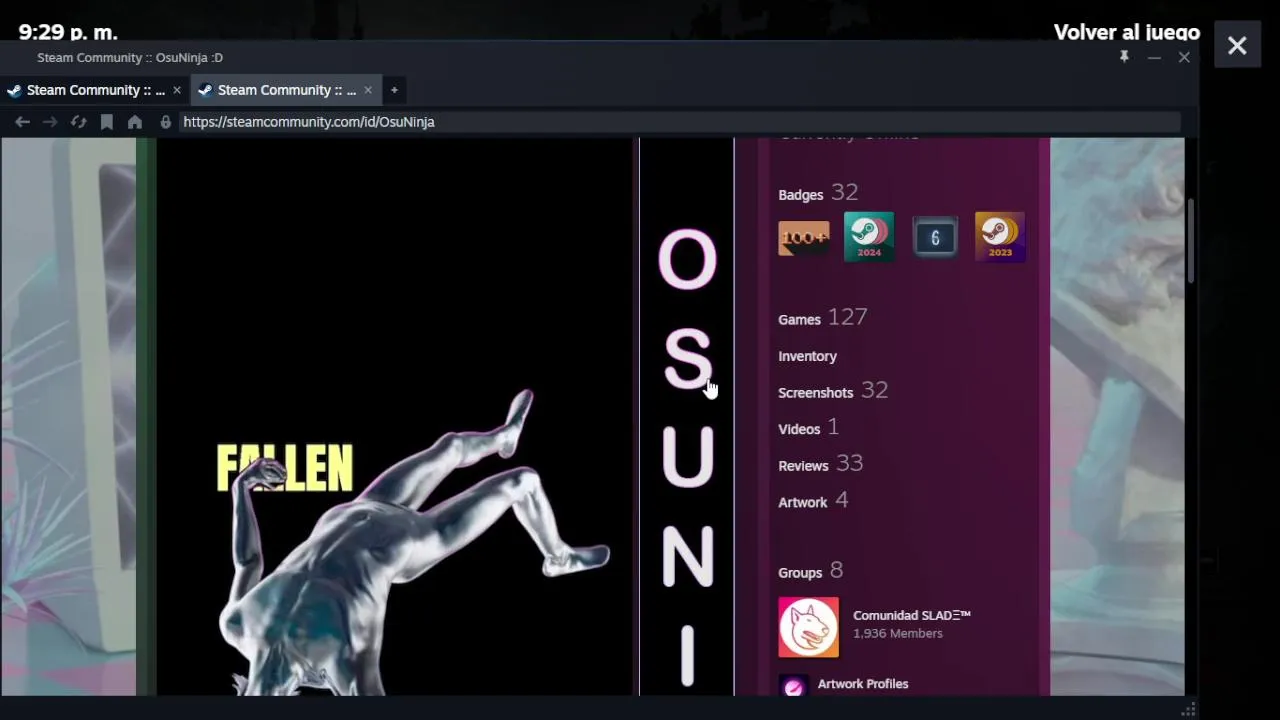Close the overlay browser window
Viewport: 1280px width, 720px height.
pos(1184,57)
